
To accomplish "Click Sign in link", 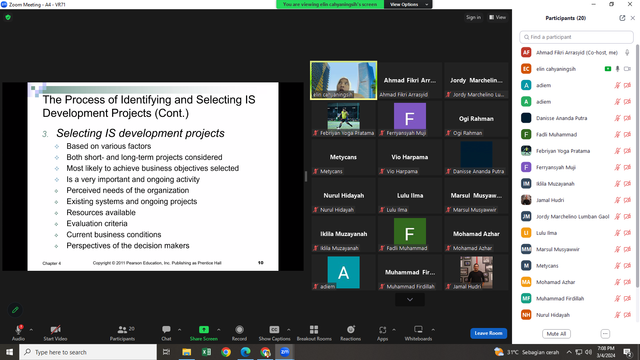I will tap(473, 18).
